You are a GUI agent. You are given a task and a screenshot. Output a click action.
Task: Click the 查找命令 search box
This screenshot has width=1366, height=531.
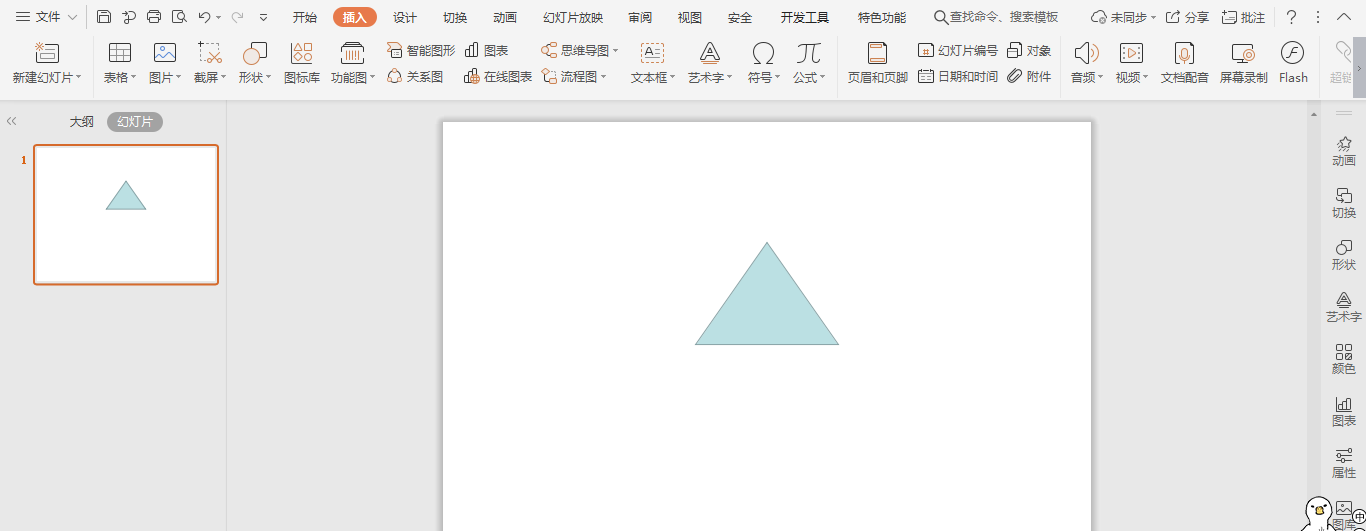click(x=996, y=17)
